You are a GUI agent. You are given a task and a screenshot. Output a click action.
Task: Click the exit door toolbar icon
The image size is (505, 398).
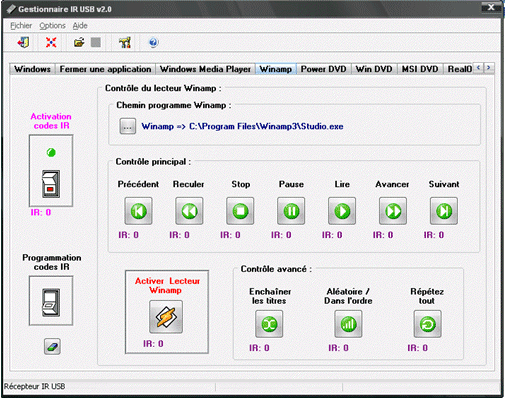tap(23, 42)
